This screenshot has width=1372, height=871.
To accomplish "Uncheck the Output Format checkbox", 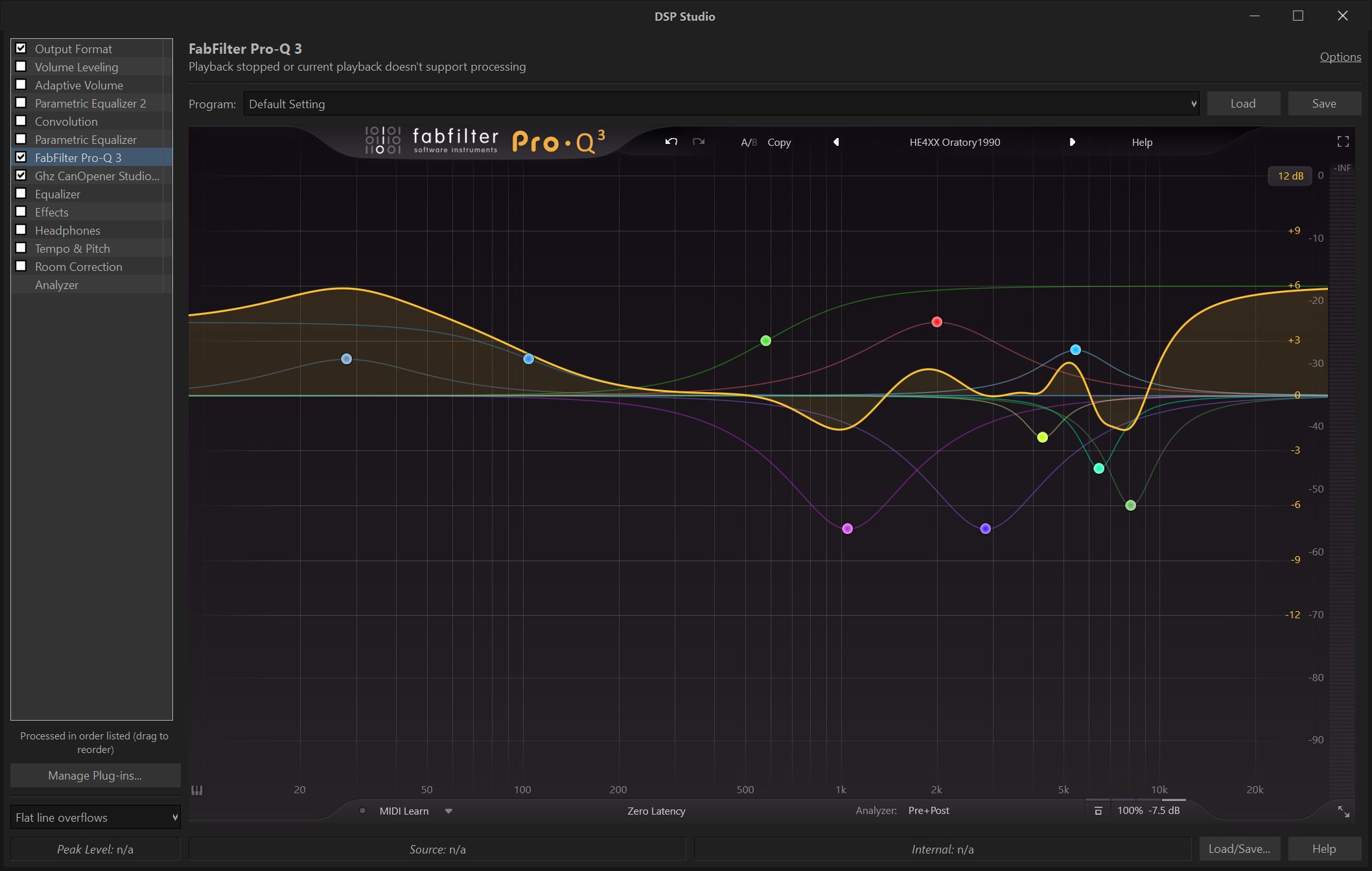I will point(21,48).
